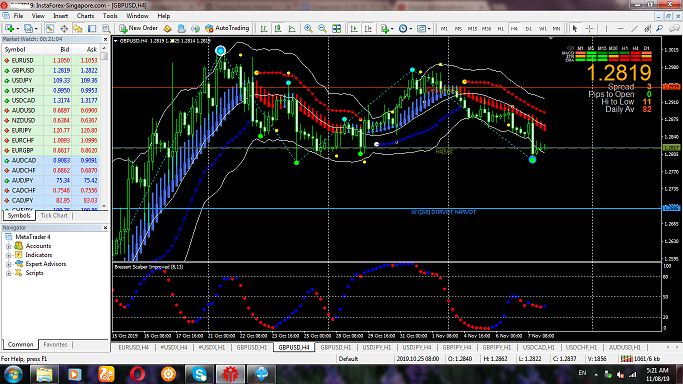683x384 pixels.
Task: Switch to W1 timeframe
Action: click(543, 29)
